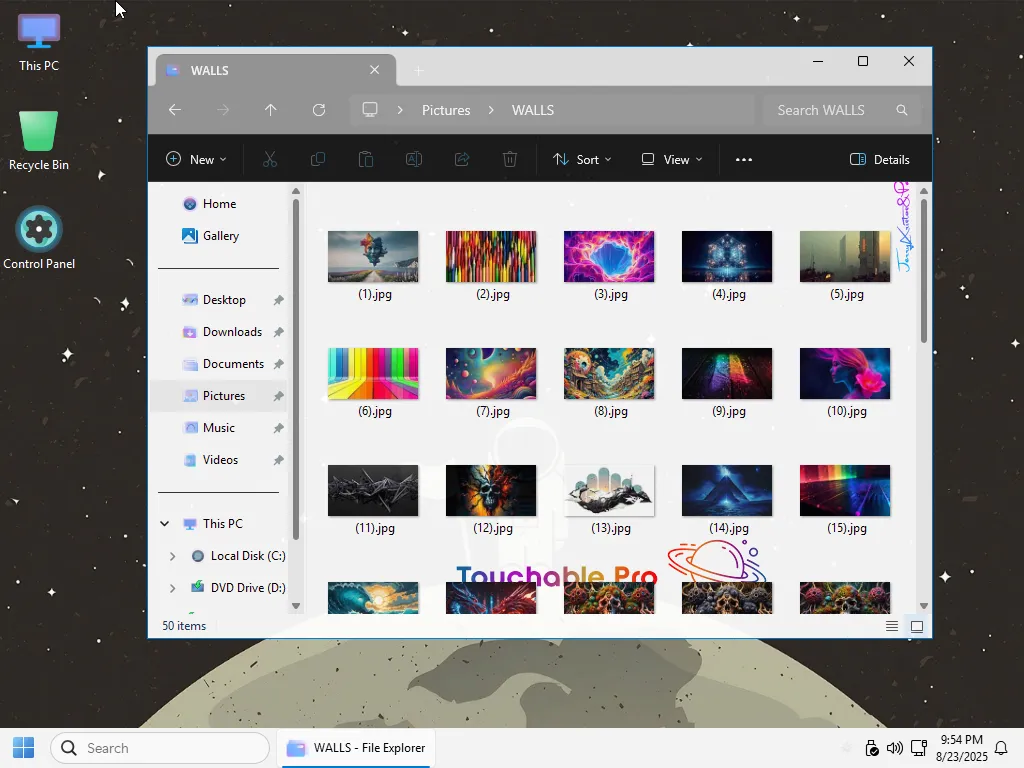Click WALLS - File Explorer taskbar button

click(x=357, y=748)
